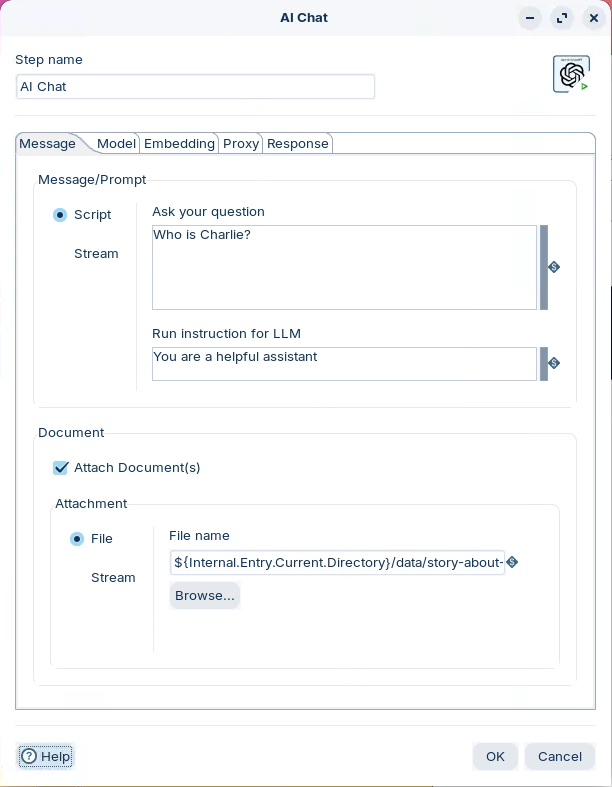
Task: Go to the Proxy tab
Action: click(x=241, y=144)
